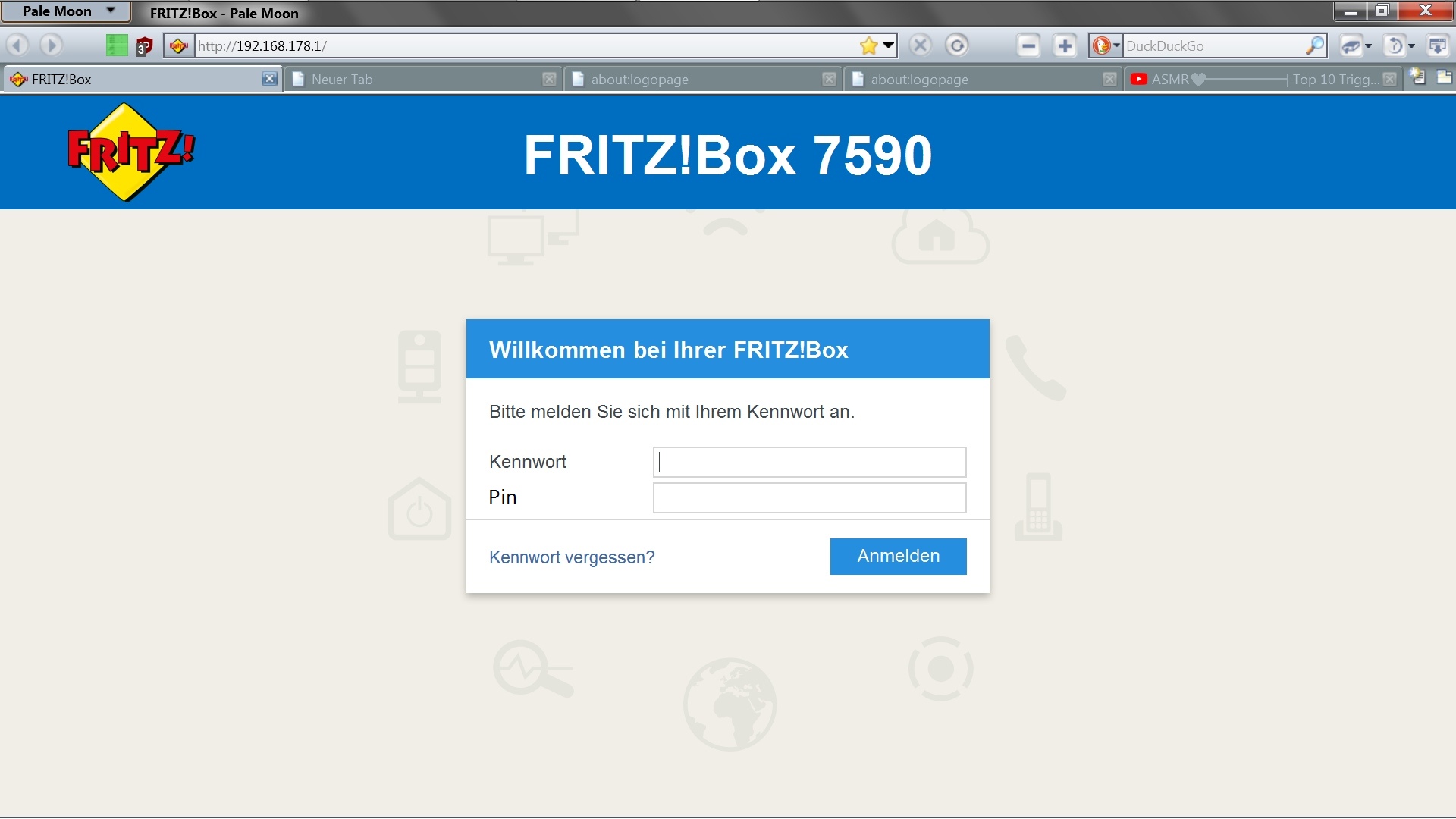Image resolution: width=1456 pixels, height=819 pixels.
Task: Expand the URL bar history dropdown
Action: tap(889, 45)
